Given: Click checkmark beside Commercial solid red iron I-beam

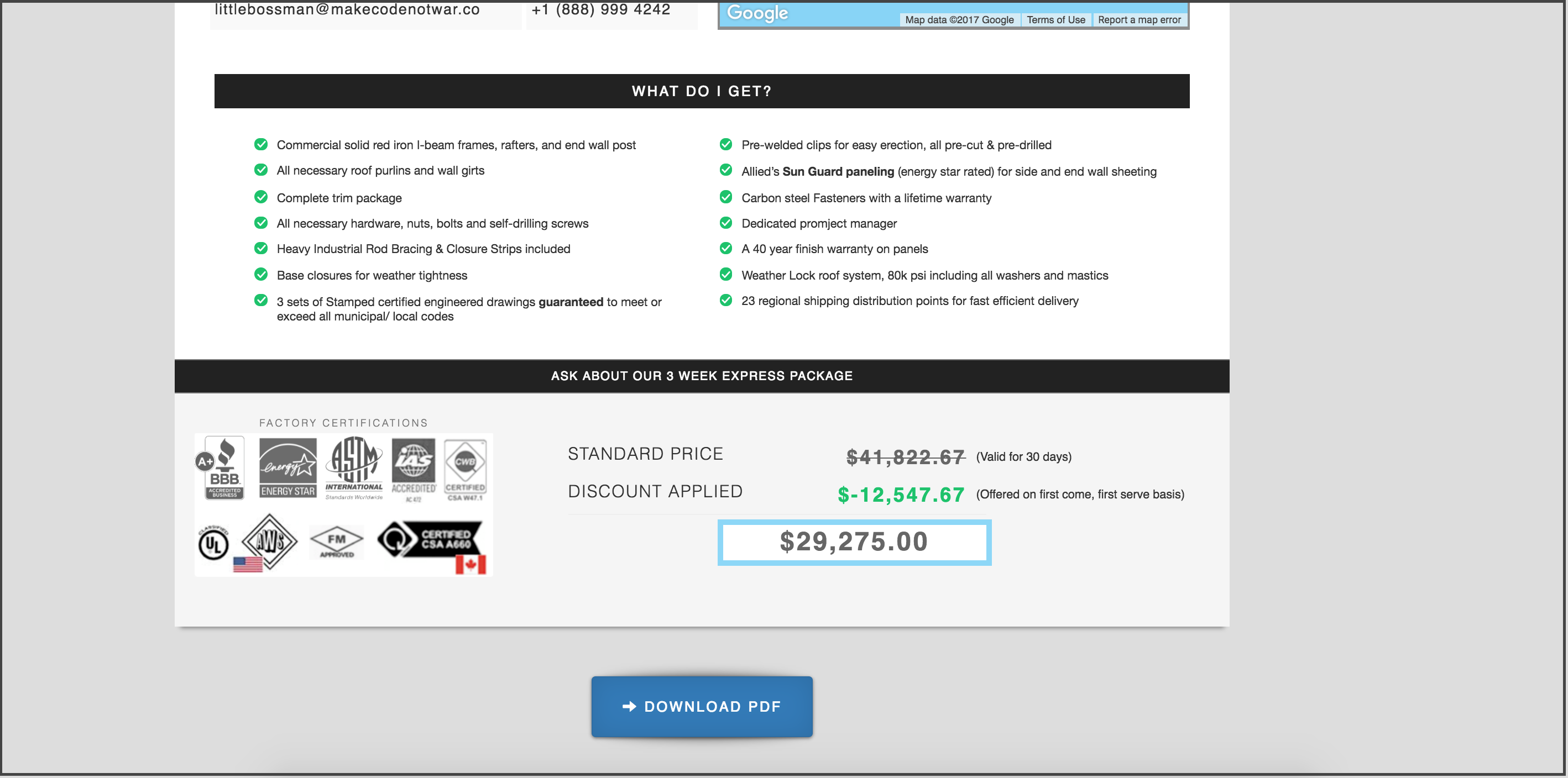Looking at the screenshot, I should pyautogui.click(x=261, y=144).
